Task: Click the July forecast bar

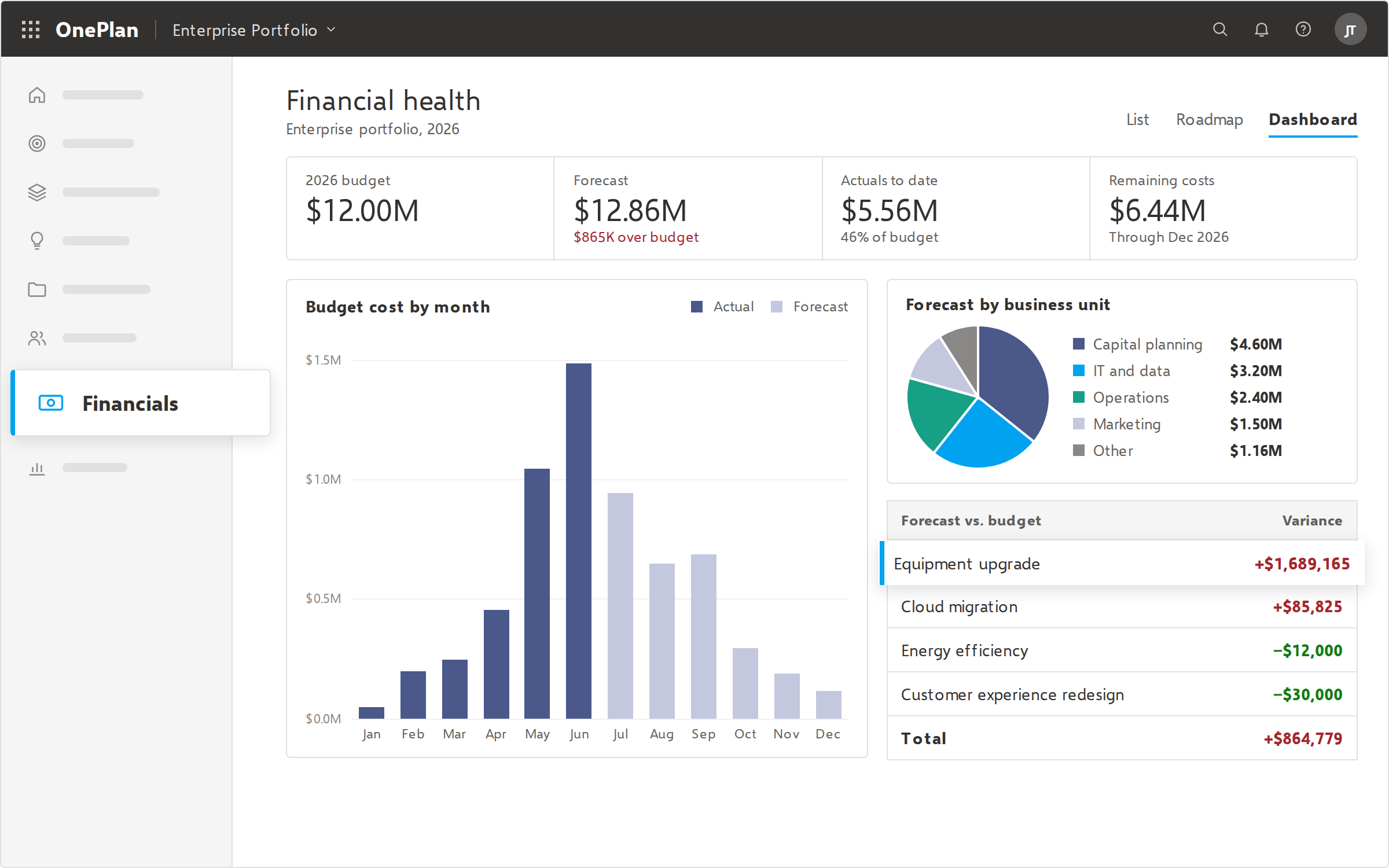Action: [x=620, y=606]
